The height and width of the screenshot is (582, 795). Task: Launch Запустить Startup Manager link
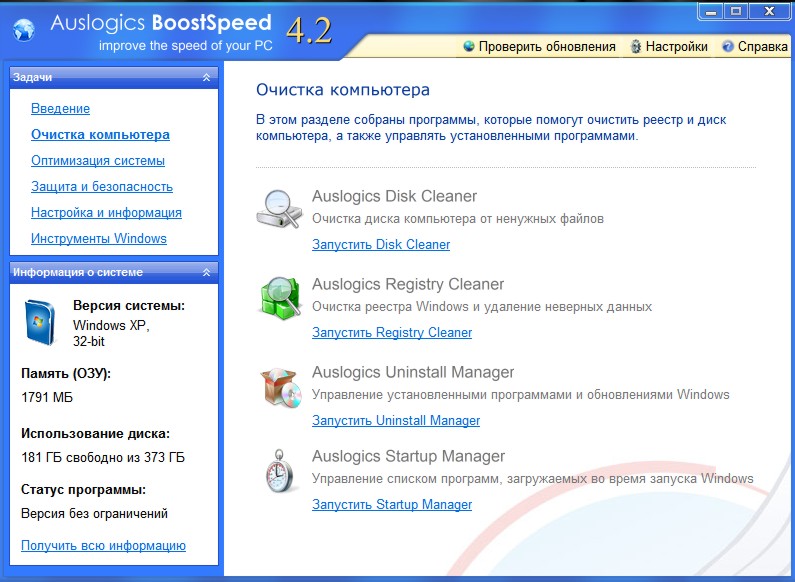[392, 504]
